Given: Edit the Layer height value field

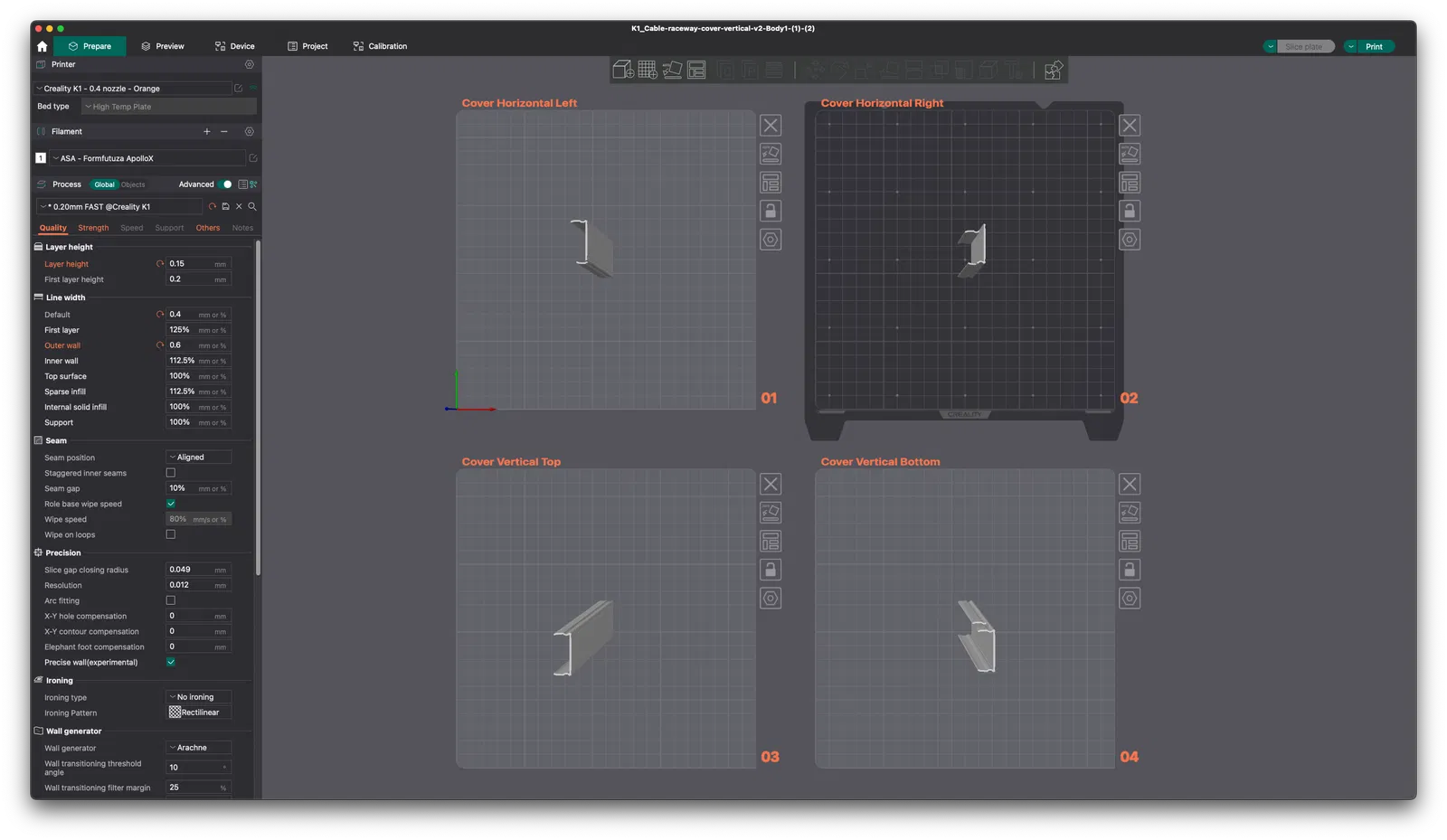Looking at the screenshot, I should tap(198, 264).
